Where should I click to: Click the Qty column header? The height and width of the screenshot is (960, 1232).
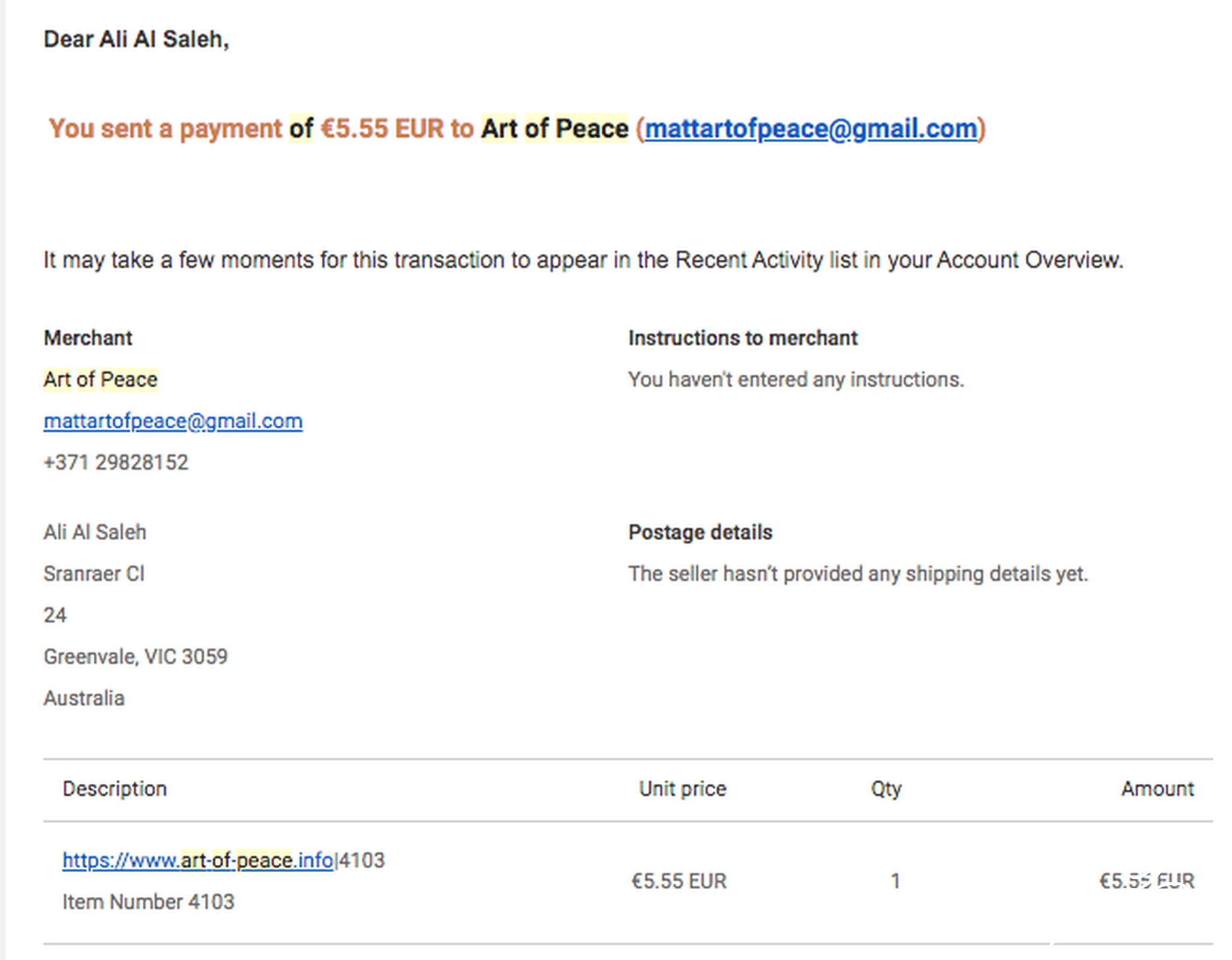886,789
